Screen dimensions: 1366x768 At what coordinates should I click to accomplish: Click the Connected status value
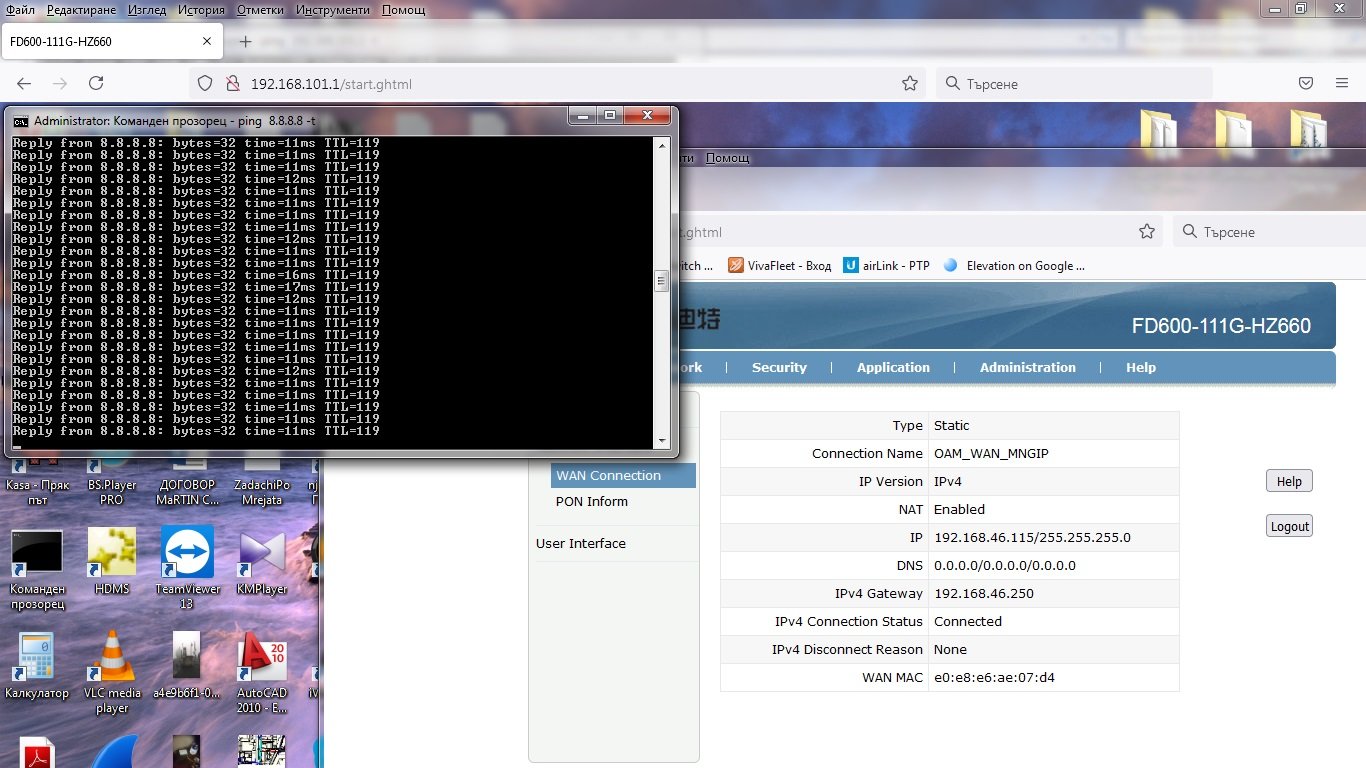968,621
